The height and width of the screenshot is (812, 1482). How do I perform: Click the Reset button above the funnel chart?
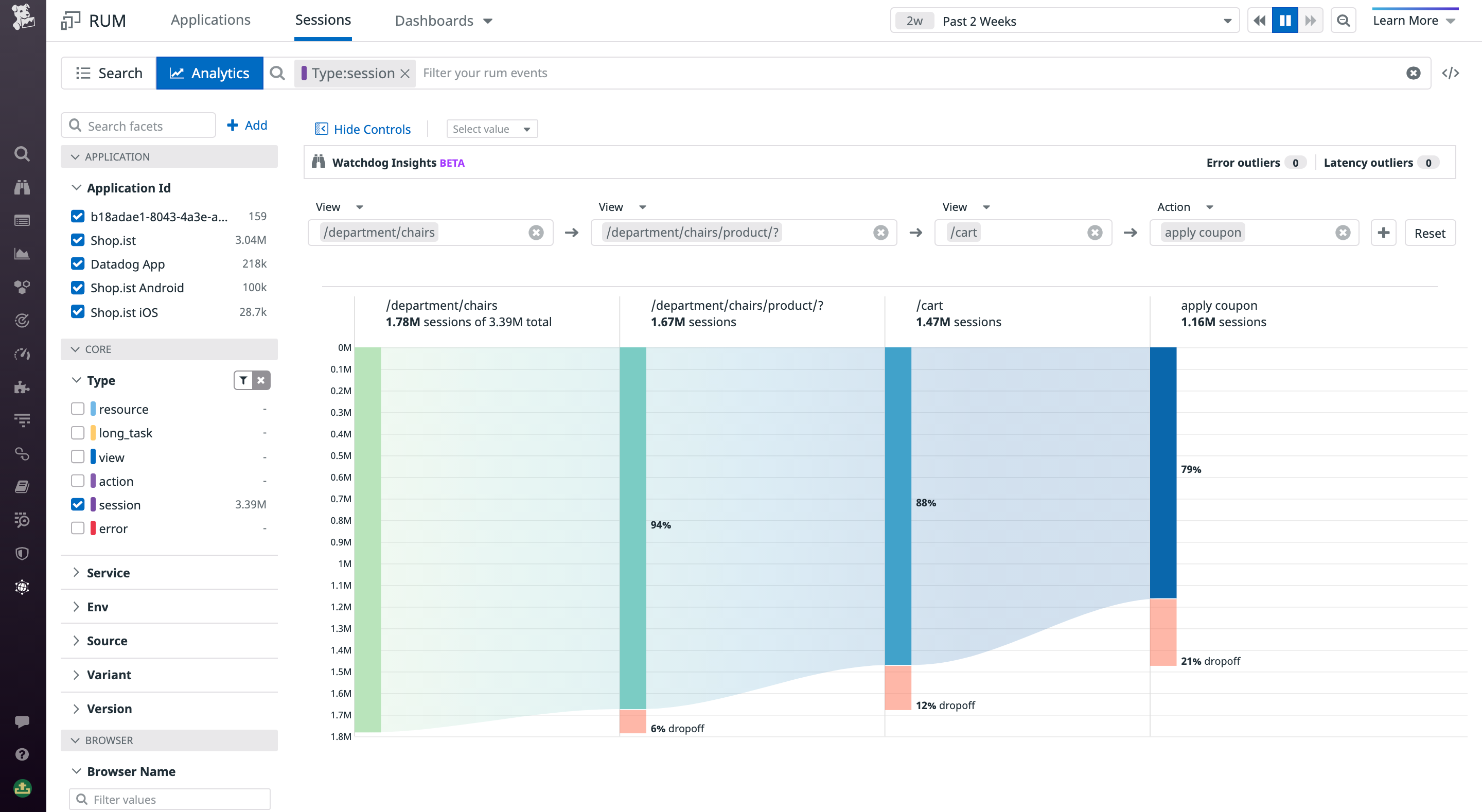click(1430, 233)
